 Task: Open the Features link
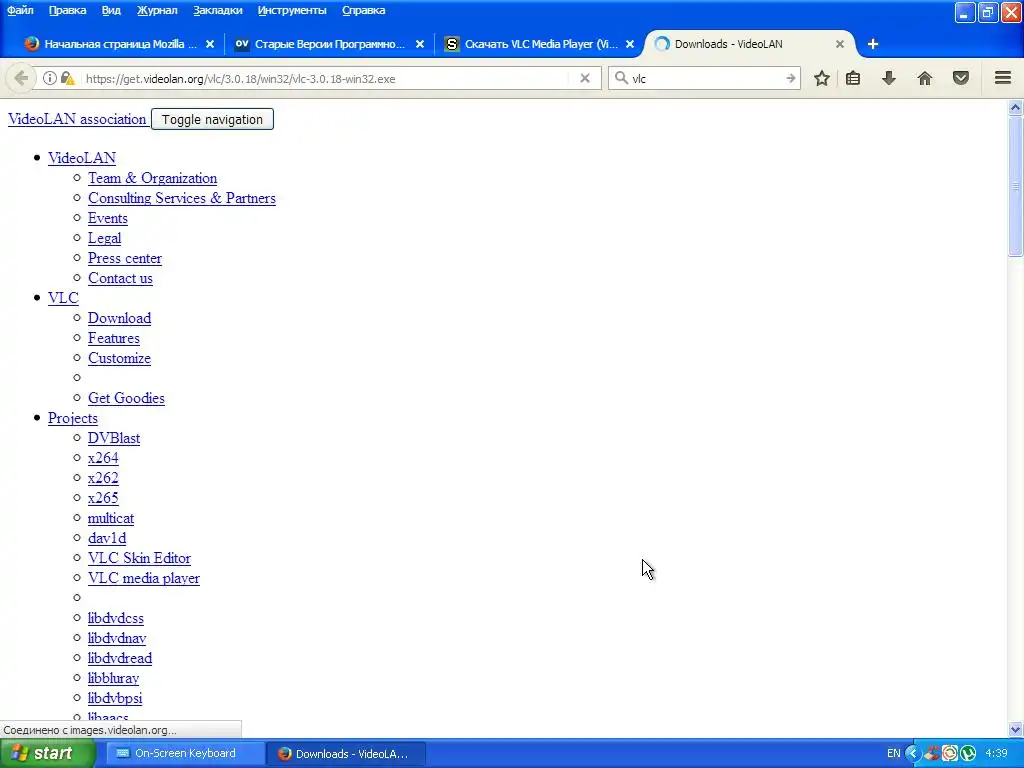coord(114,338)
